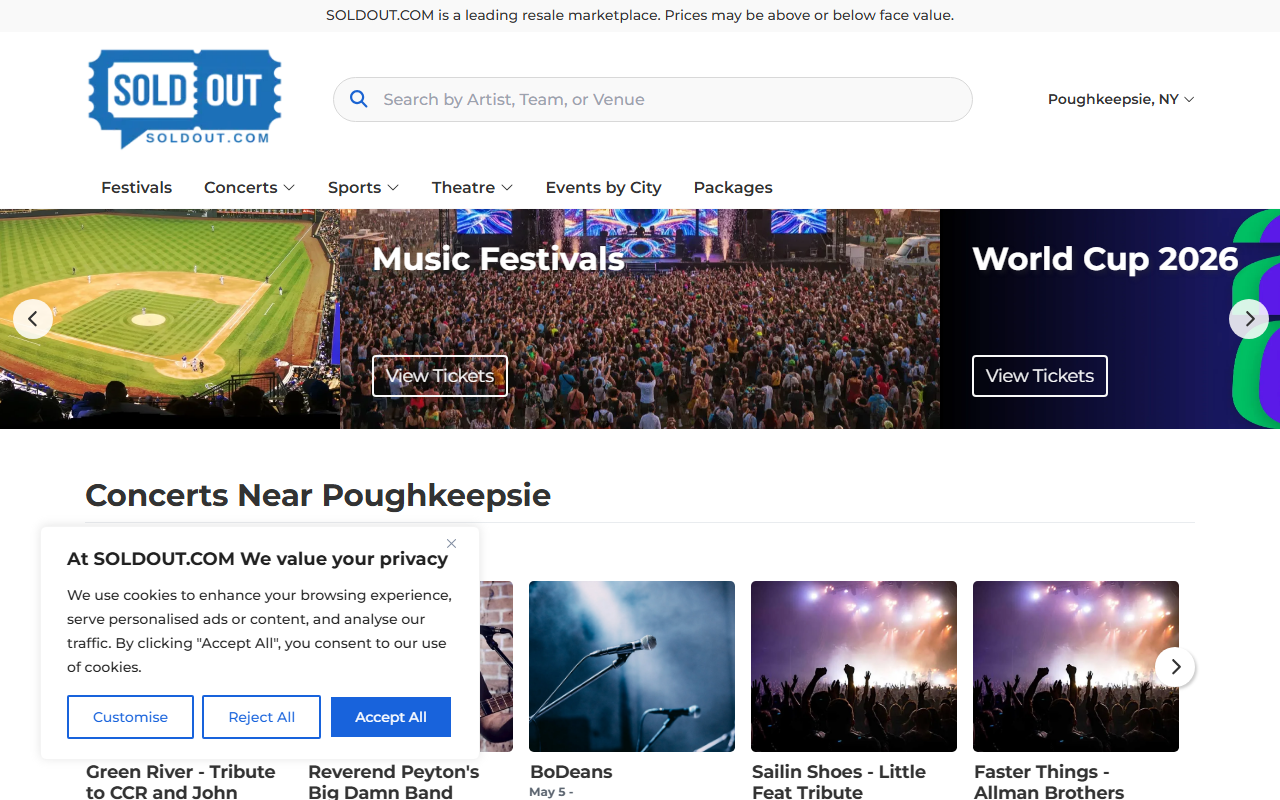
Task: Customise cookie preferences
Action: [x=130, y=717]
